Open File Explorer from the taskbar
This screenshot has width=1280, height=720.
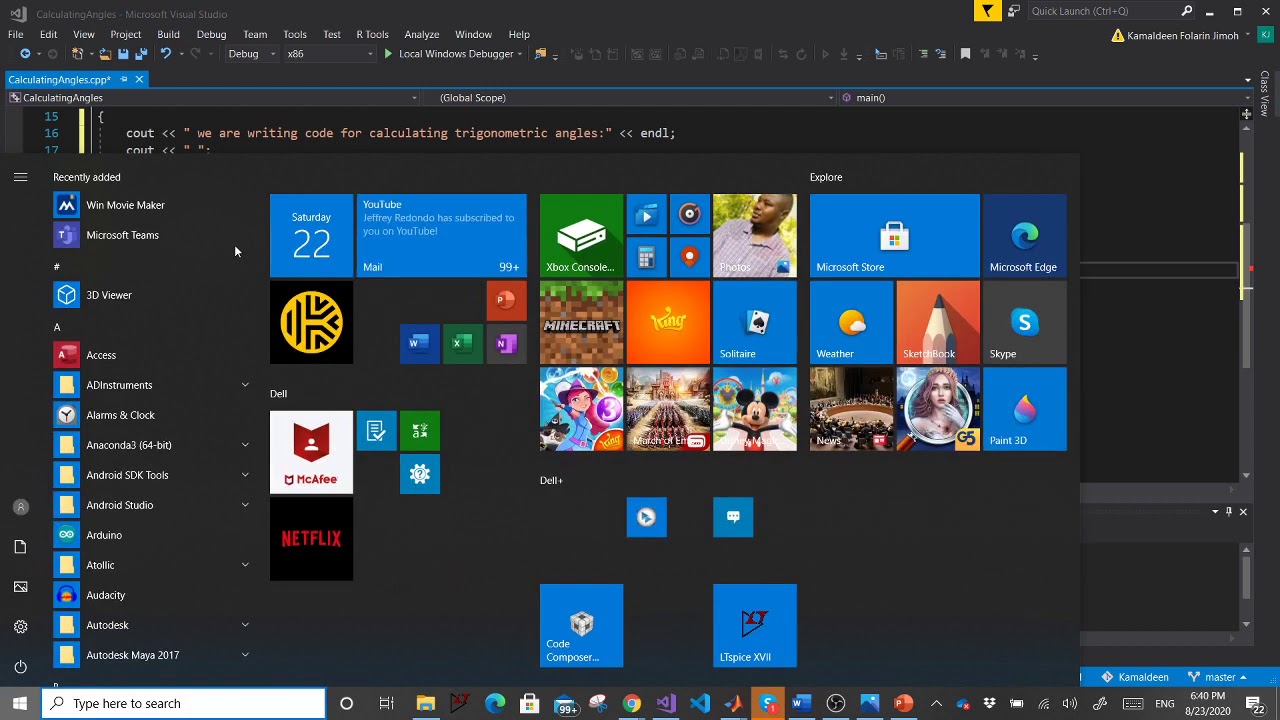[x=426, y=704]
